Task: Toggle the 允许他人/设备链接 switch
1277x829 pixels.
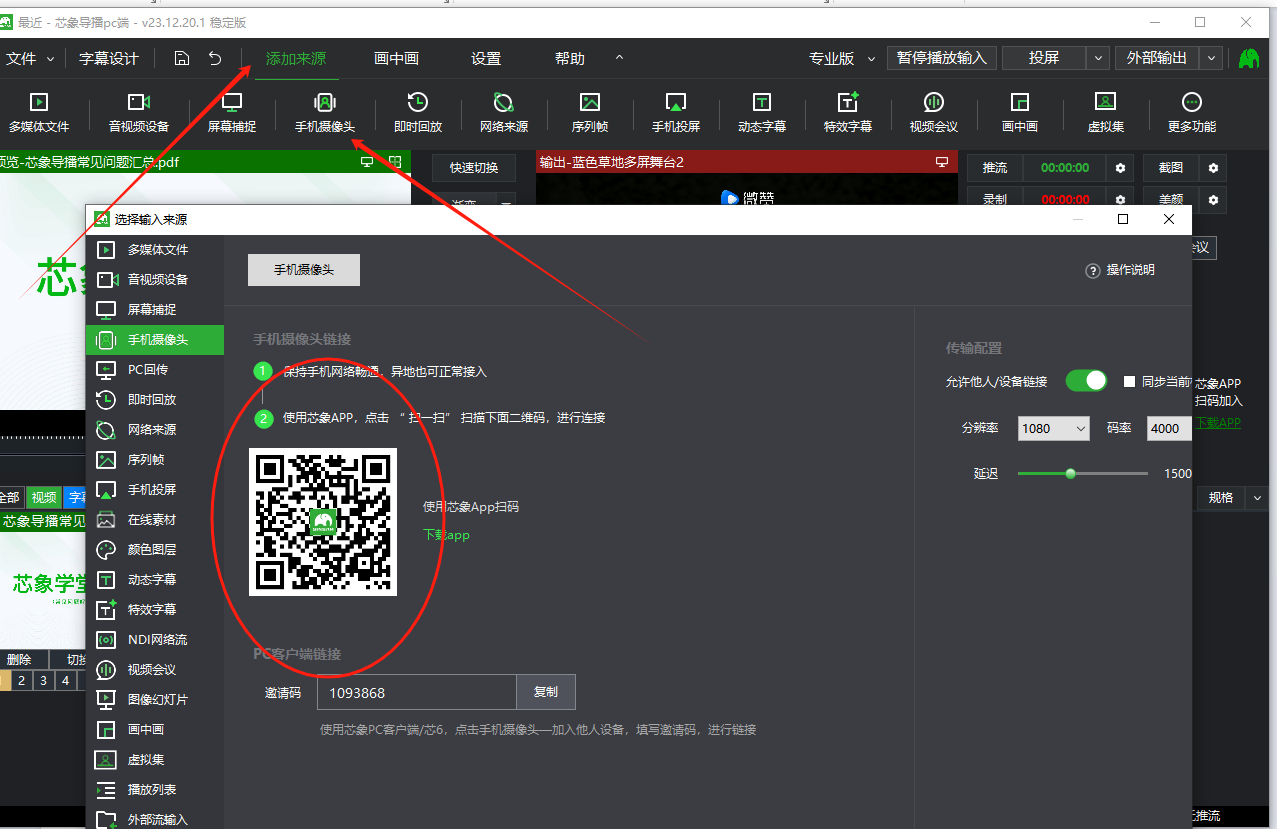Action: [1086, 381]
